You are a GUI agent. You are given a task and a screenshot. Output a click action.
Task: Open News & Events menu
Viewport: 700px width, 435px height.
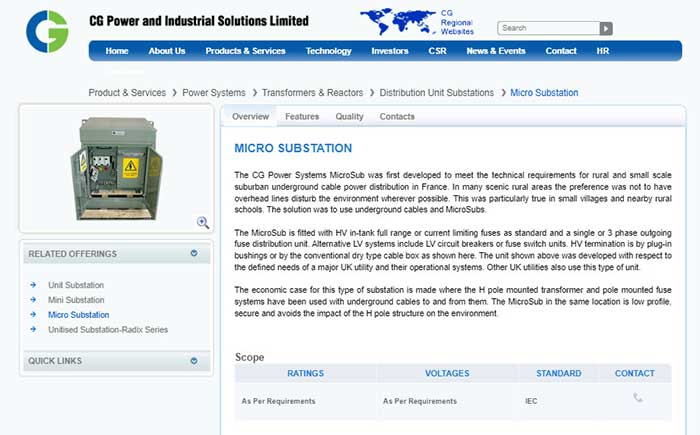click(x=496, y=51)
